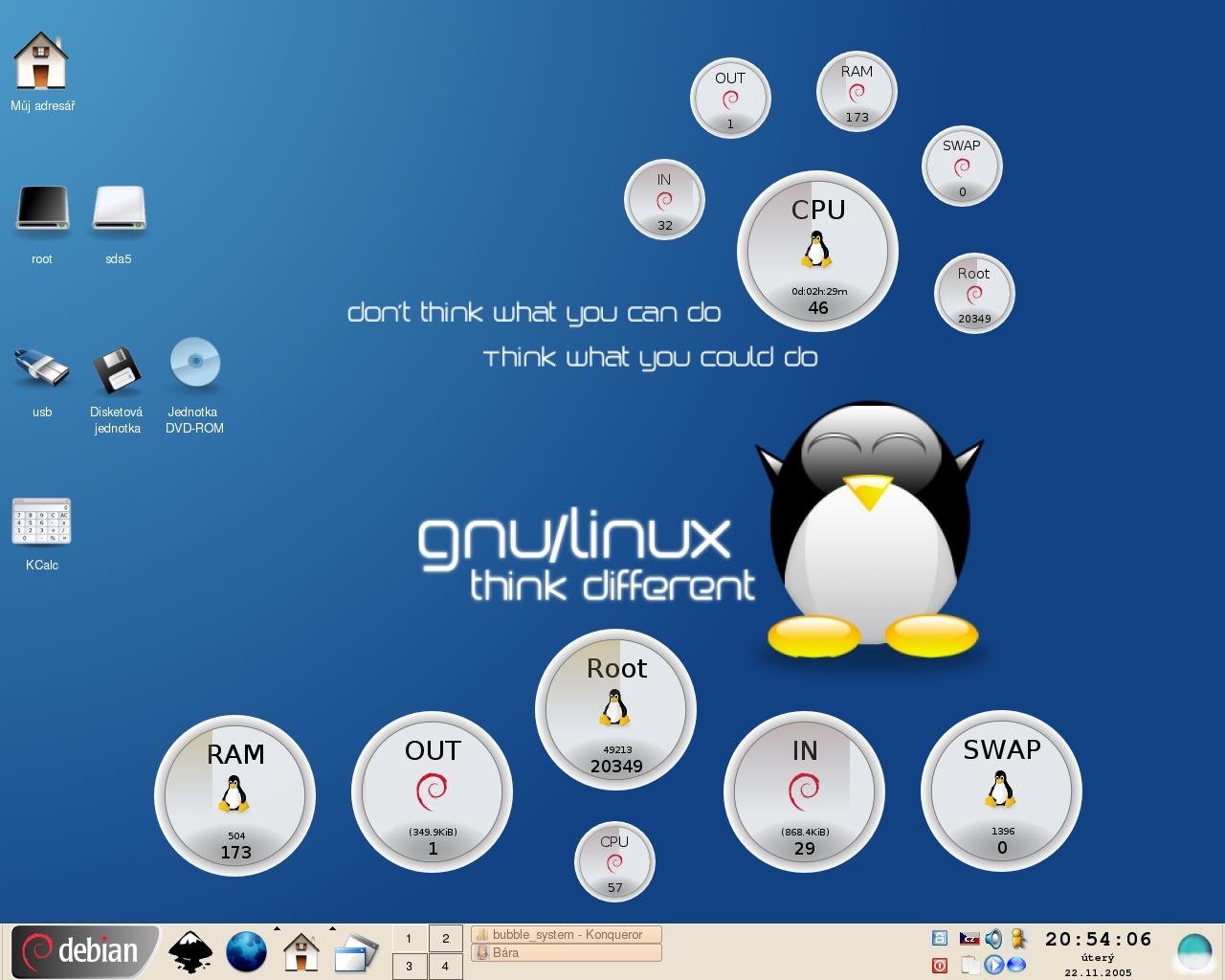The height and width of the screenshot is (980, 1225).
Task: Expand the arrow above the windows panel icon
Action: click(x=332, y=928)
